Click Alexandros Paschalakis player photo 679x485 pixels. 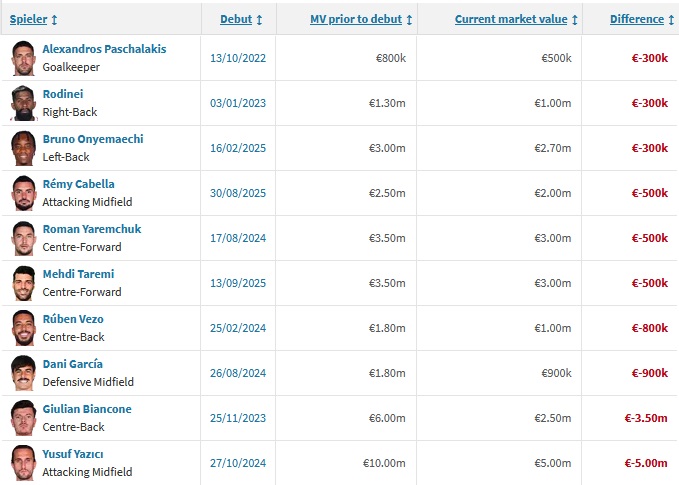(x=23, y=58)
